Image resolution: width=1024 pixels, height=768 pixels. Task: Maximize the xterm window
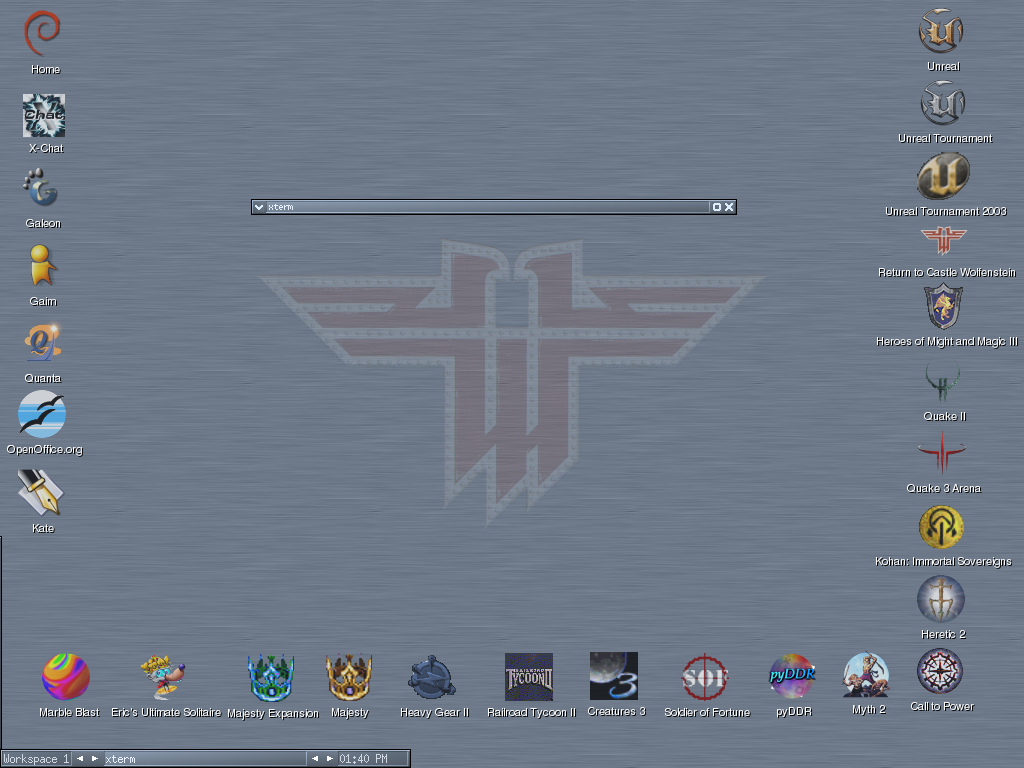tap(716, 207)
